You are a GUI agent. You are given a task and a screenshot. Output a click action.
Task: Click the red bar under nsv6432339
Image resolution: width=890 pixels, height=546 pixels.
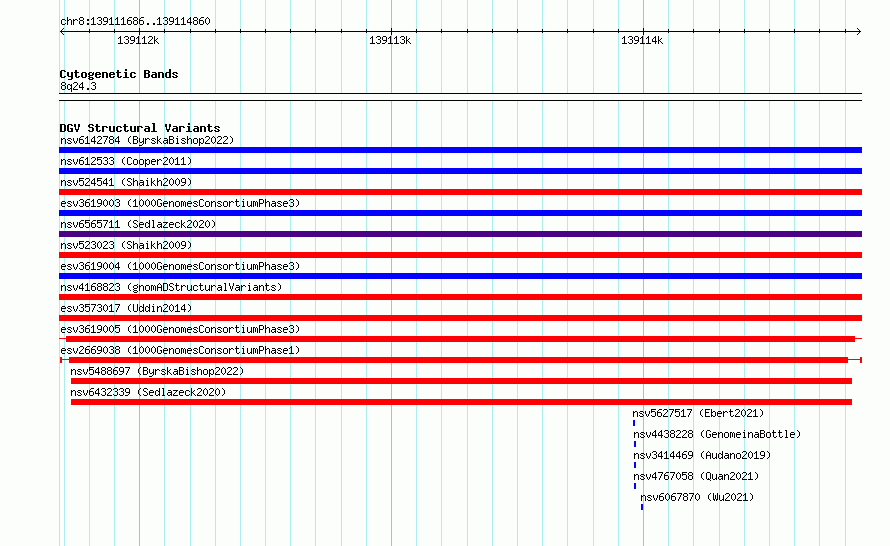click(461, 402)
